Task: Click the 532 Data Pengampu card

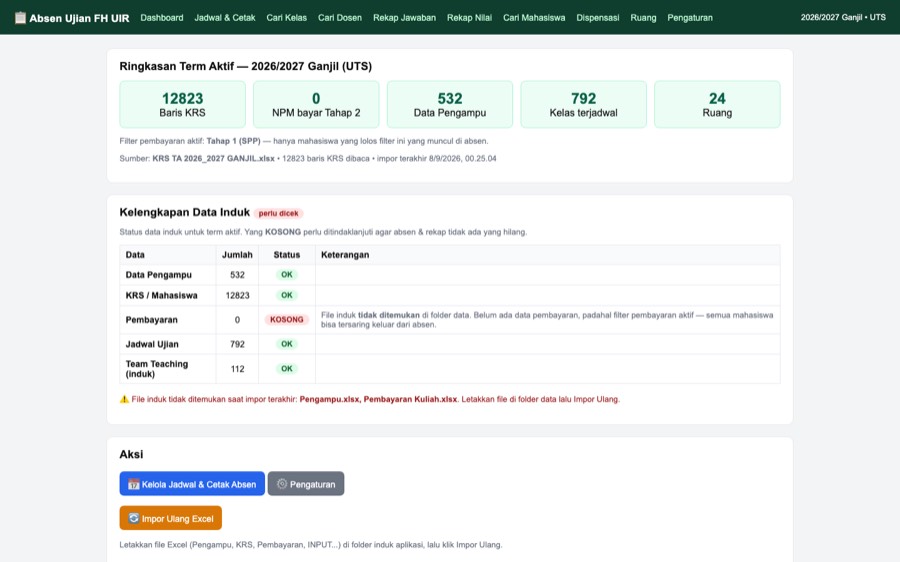Action: 450,104
